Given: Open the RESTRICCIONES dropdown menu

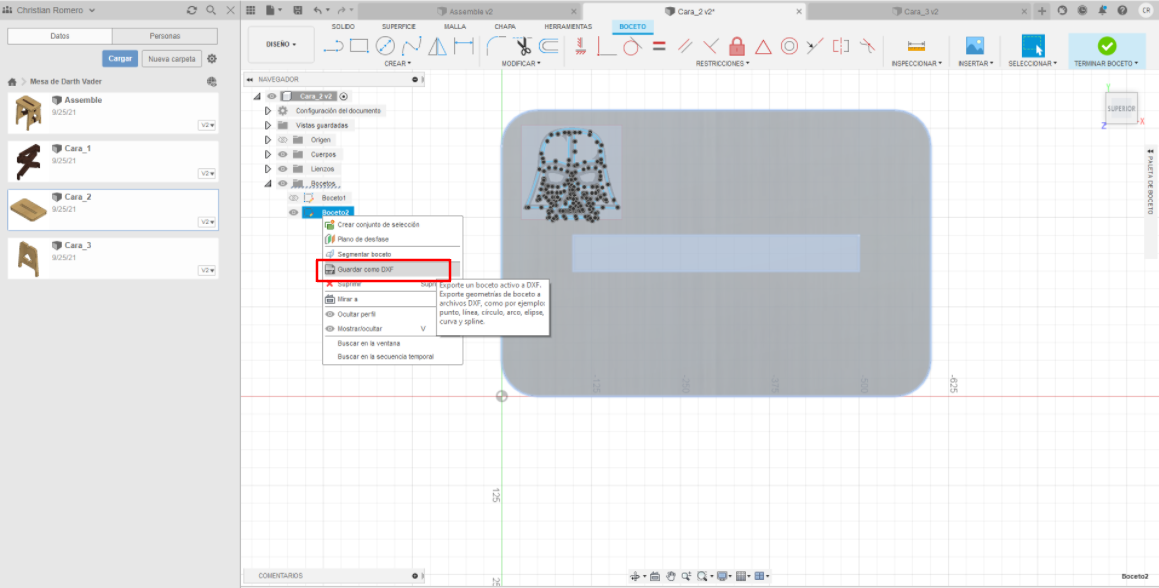Looking at the screenshot, I should point(723,64).
